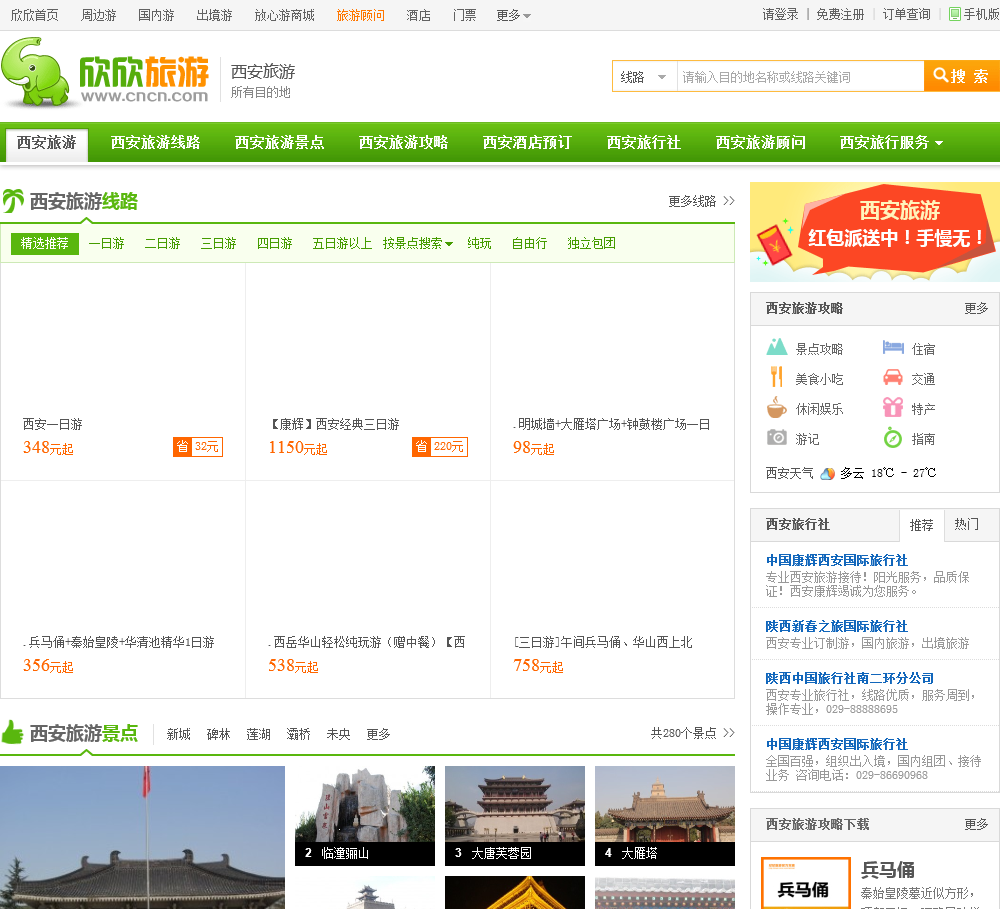The height and width of the screenshot is (909, 1000).
Task: Open the 兵马俑+秦始皇陵+华清池精华1日游 route
Action: [x=120, y=642]
